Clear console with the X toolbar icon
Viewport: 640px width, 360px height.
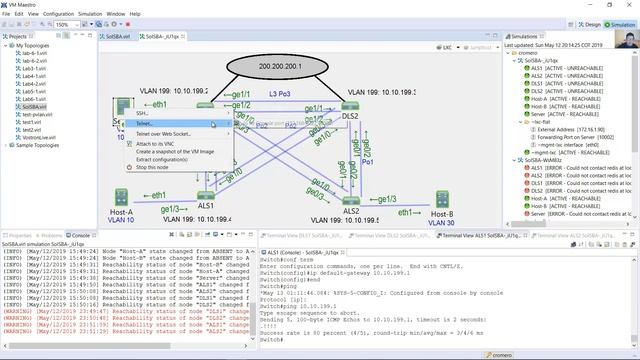tap(171, 235)
